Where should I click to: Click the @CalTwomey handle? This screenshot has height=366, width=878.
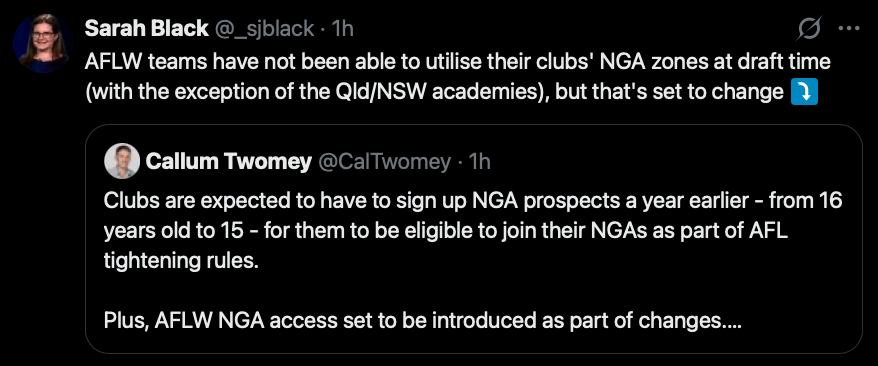[385, 162]
